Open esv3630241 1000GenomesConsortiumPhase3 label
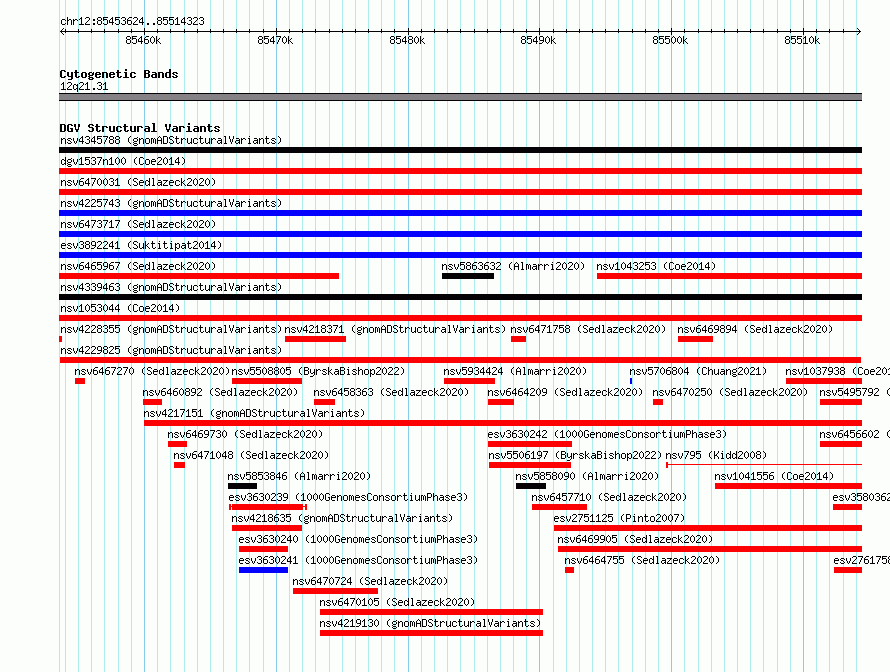 click(x=359, y=560)
